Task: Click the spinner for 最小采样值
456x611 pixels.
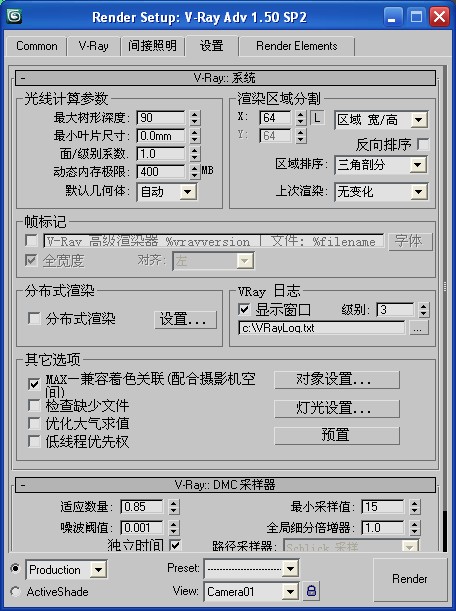Action: (414, 507)
